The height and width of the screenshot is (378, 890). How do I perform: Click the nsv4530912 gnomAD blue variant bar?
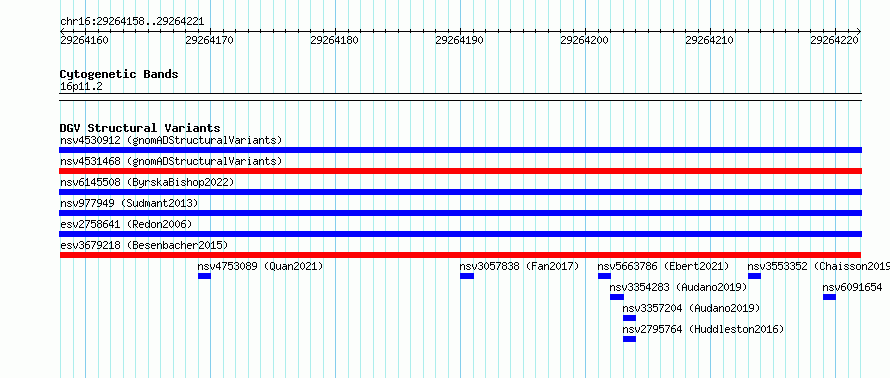click(x=460, y=150)
